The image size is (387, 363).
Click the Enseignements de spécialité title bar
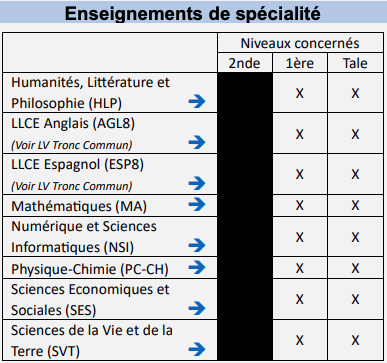193,12
